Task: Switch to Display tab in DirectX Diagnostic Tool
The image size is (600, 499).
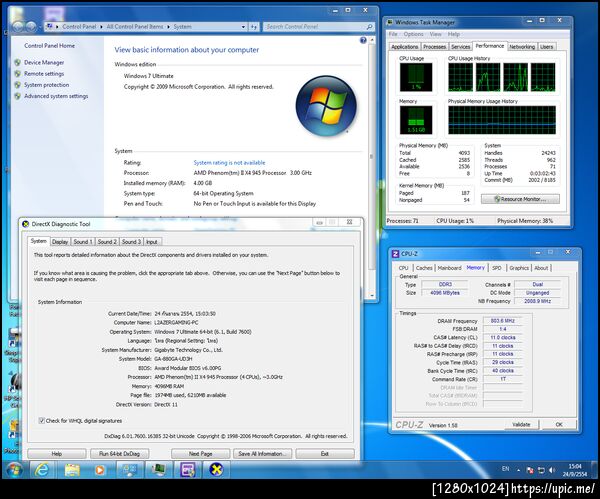Action: (x=60, y=242)
